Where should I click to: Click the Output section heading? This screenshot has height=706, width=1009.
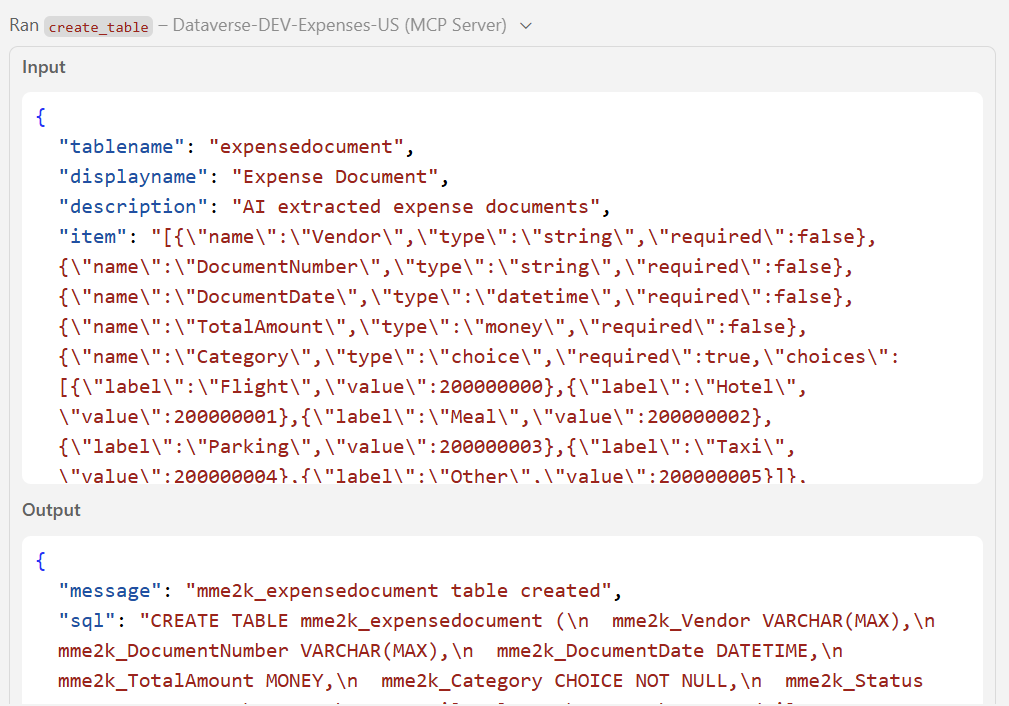[x=51, y=510]
